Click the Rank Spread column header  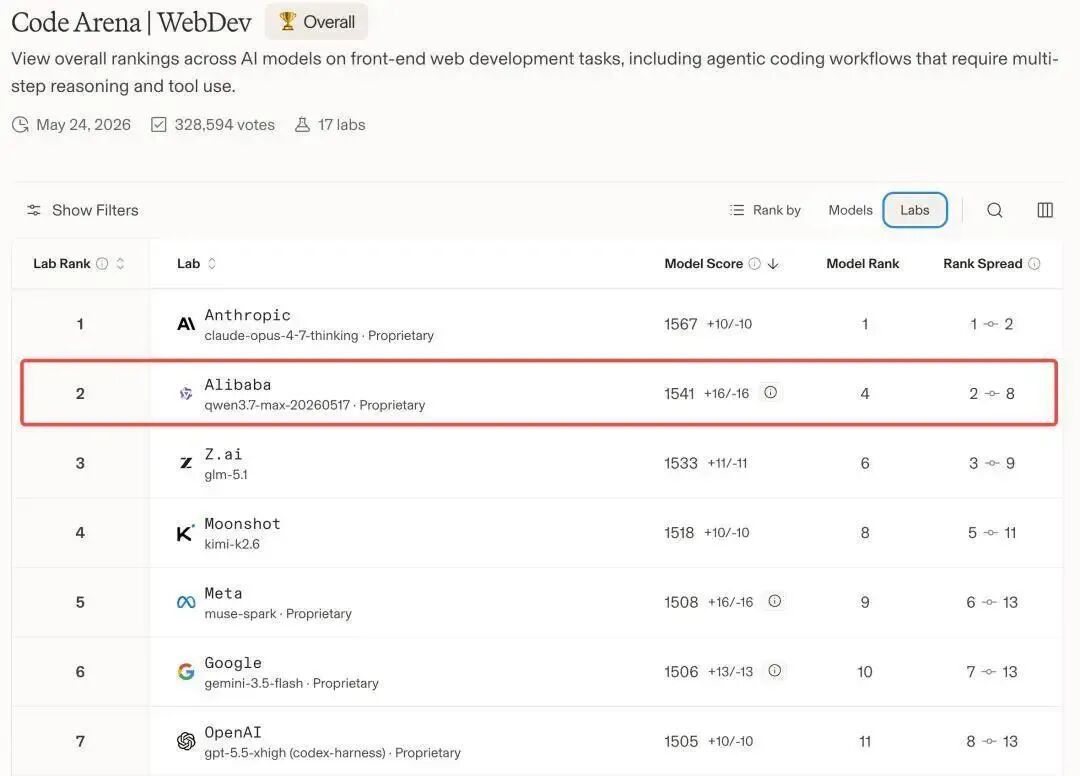[x=982, y=264]
